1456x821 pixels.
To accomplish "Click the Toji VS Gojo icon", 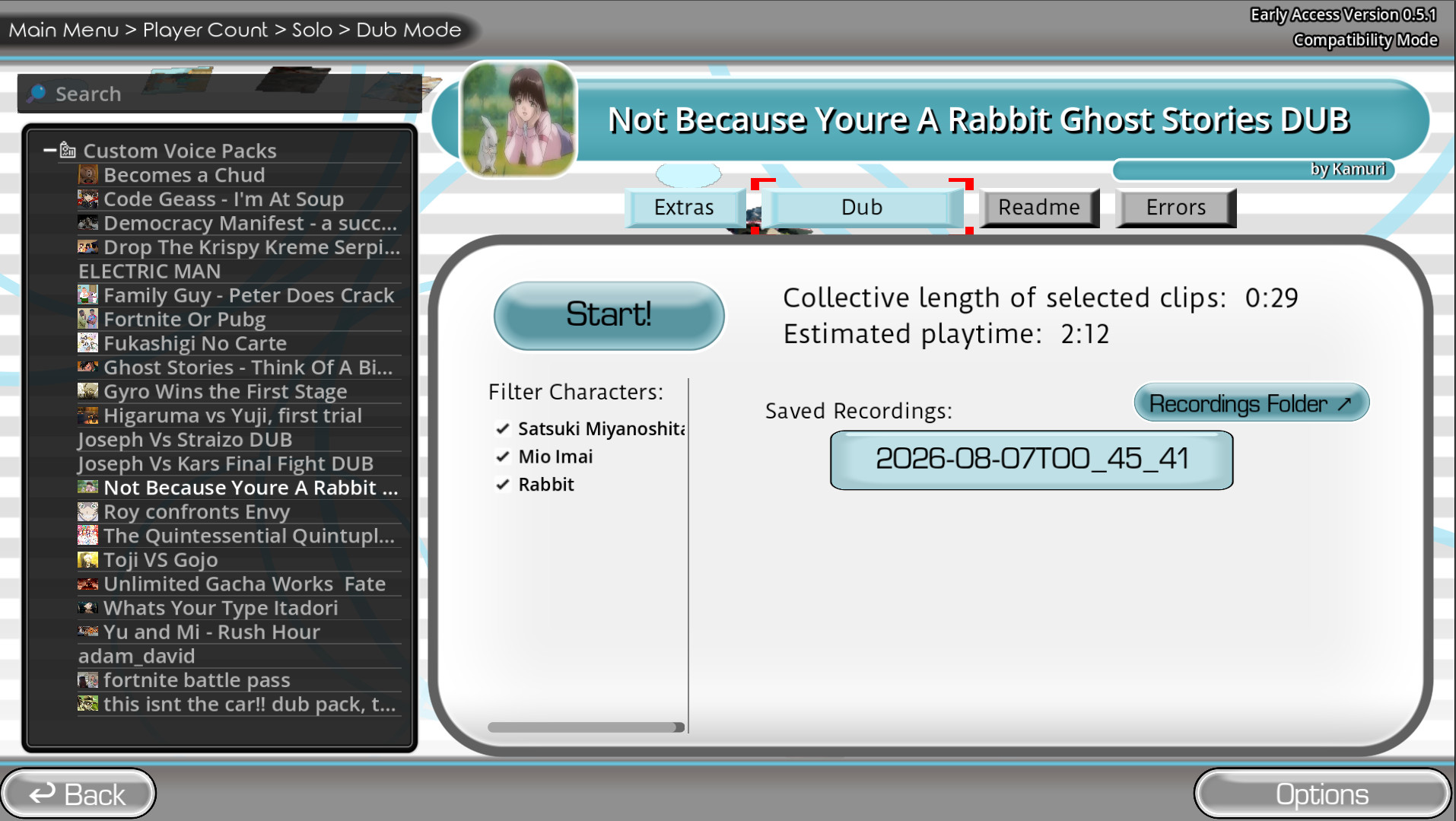I will [87, 560].
